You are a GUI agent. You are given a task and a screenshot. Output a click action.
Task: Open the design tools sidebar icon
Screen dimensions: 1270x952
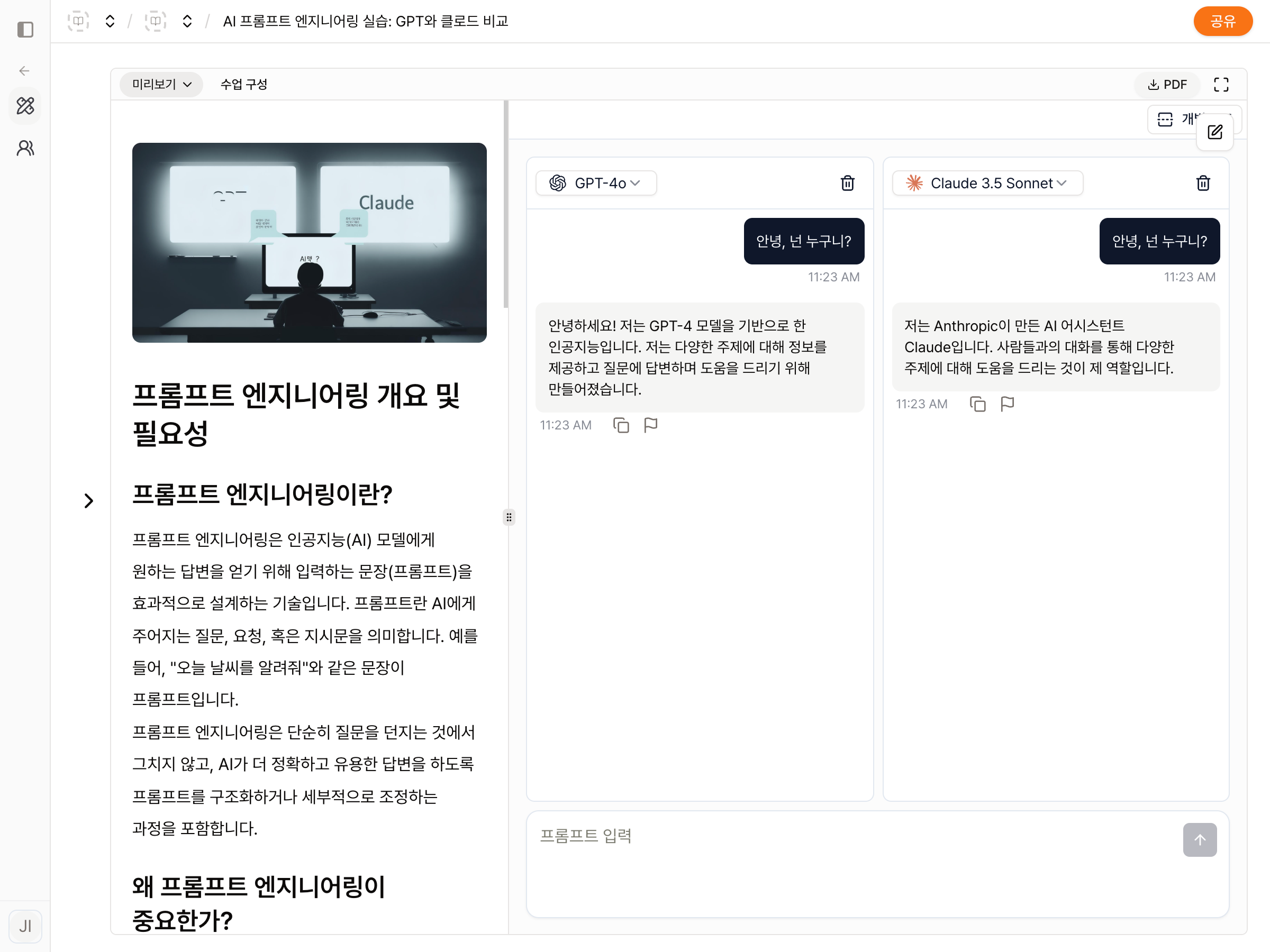tap(25, 106)
